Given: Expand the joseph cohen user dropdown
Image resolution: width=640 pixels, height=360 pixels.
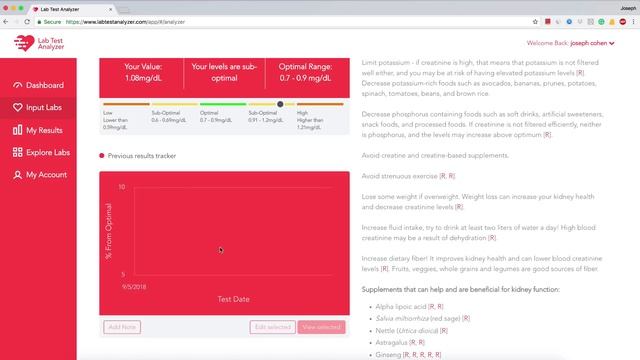Looking at the screenshot, I should [592, 43].
